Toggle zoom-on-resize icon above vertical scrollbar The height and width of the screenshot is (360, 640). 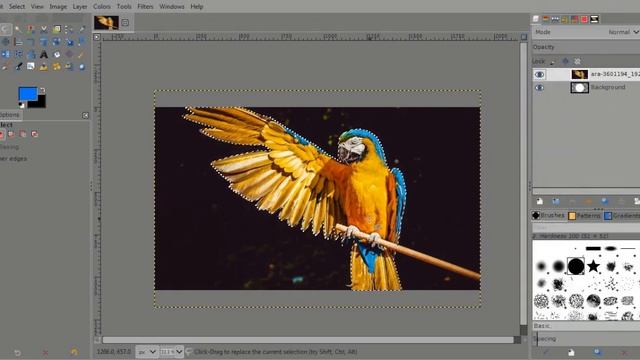524,37
